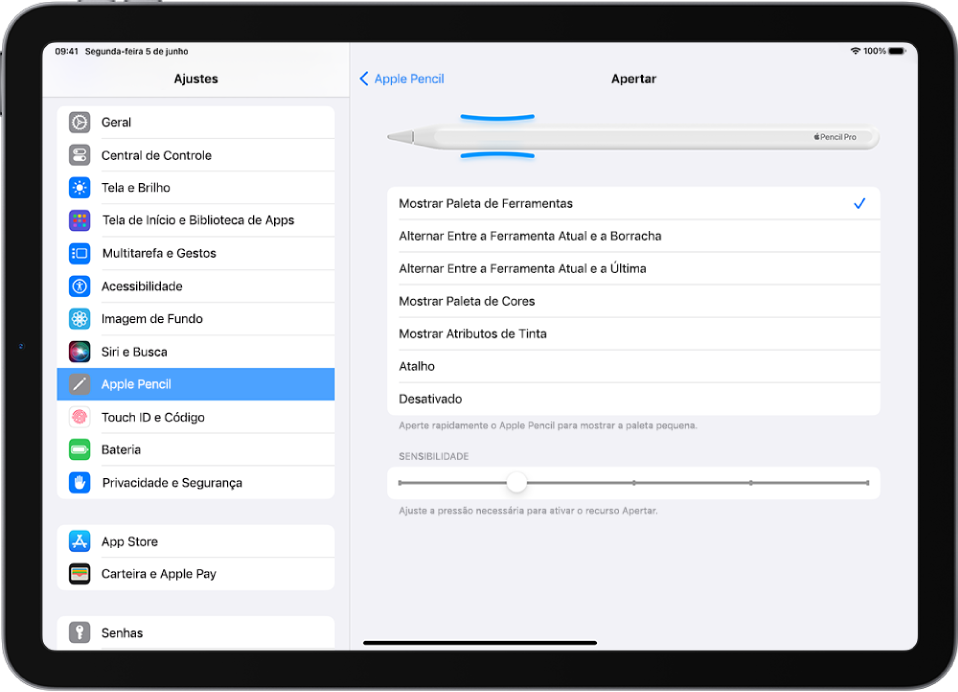Select the Acessibilidade icon

point(80,286)
